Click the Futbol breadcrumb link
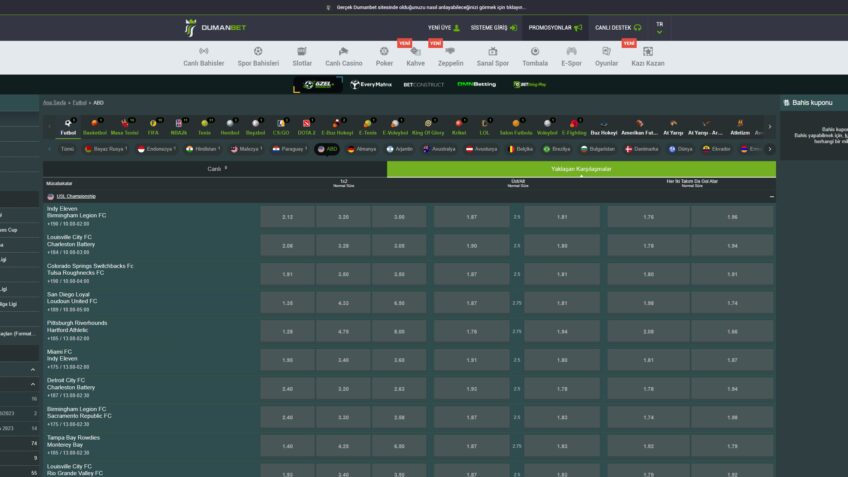 click(80, 102)
